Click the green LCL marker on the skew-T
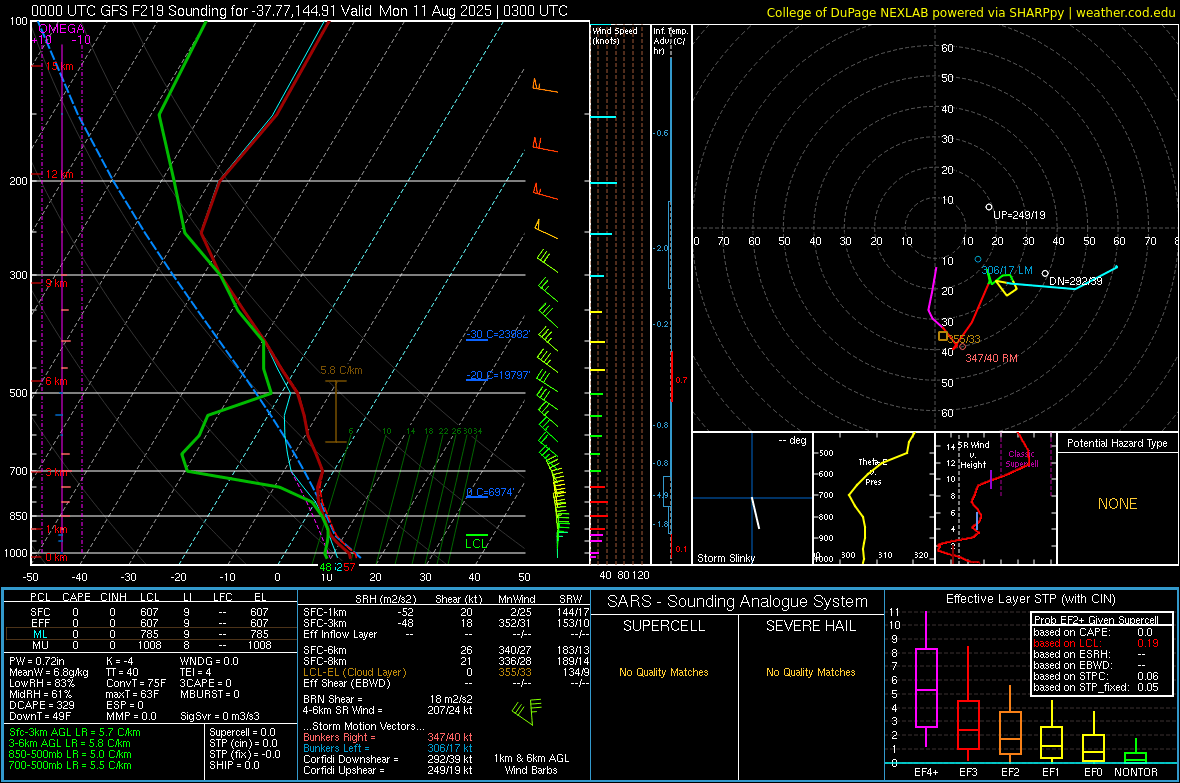 pyautogui.click(x=476, y=543)
